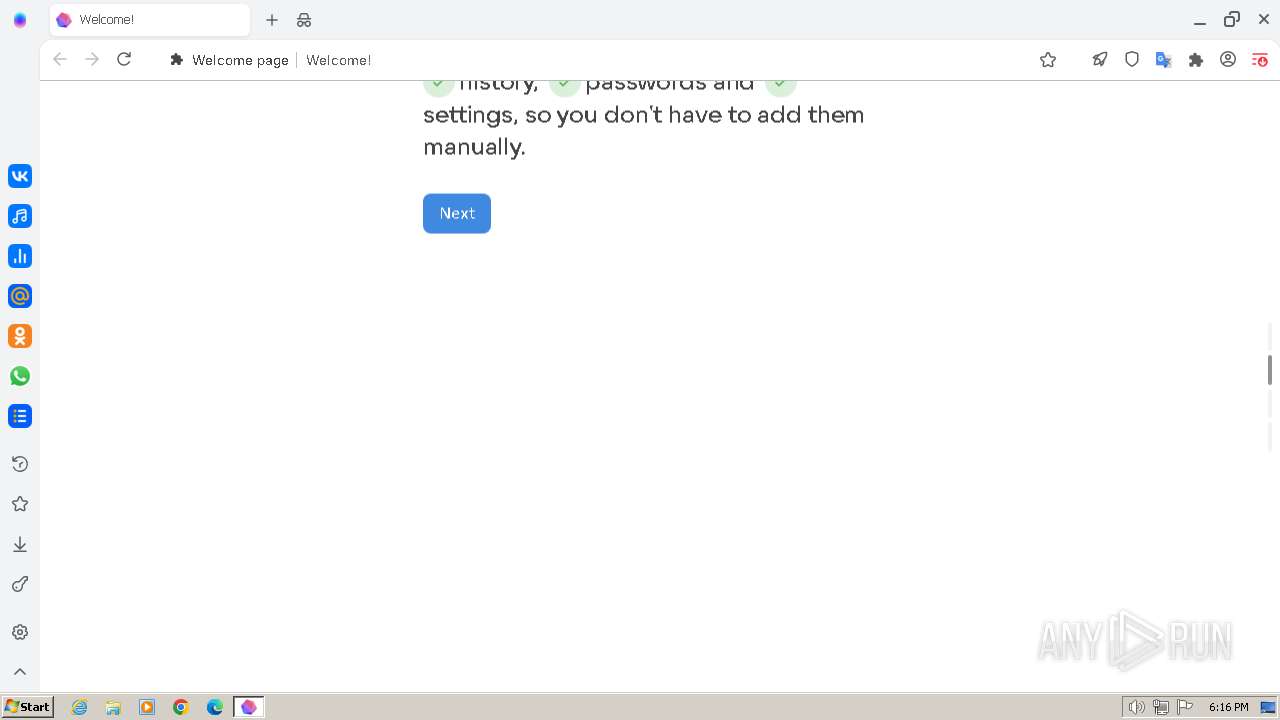
Task: Launch Internet Explorer from taskbar
Action: click(x=80, y=707)
